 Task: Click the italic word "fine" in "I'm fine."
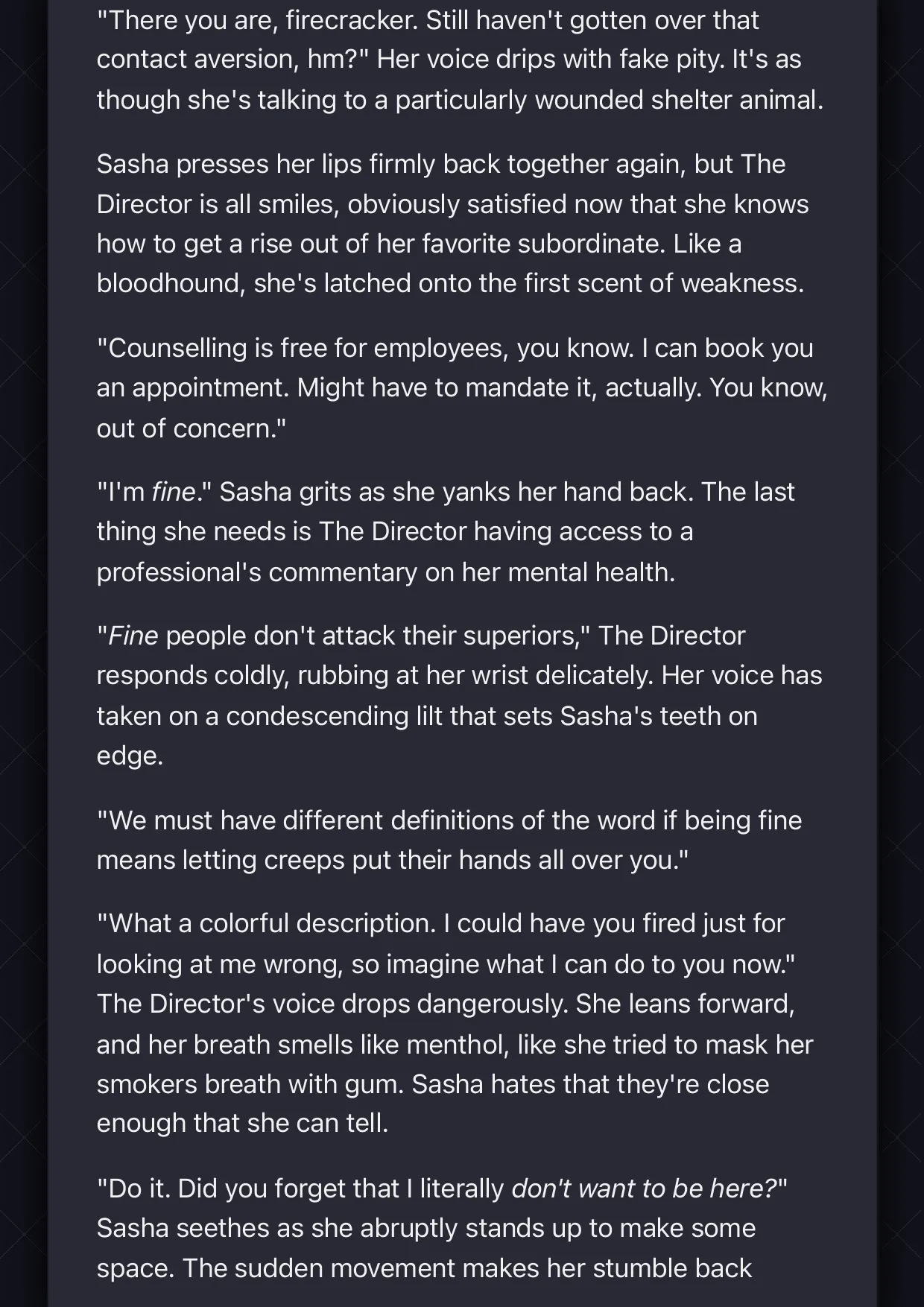point(173,492)
